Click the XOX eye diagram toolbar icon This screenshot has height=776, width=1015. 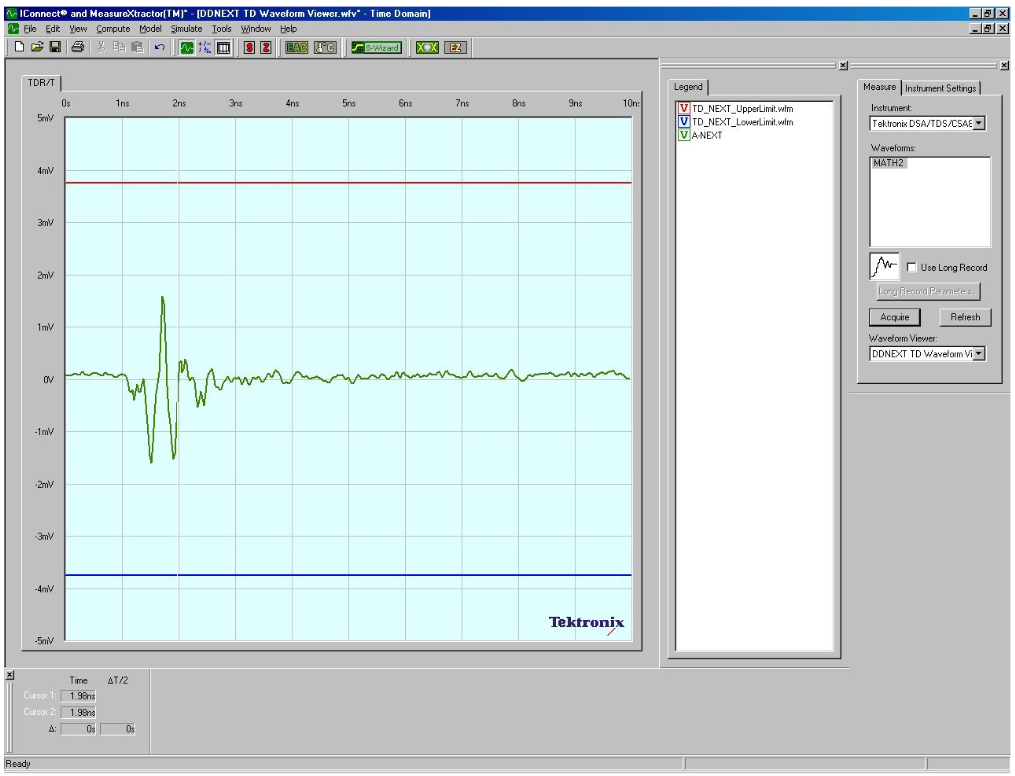click(427, 47)
